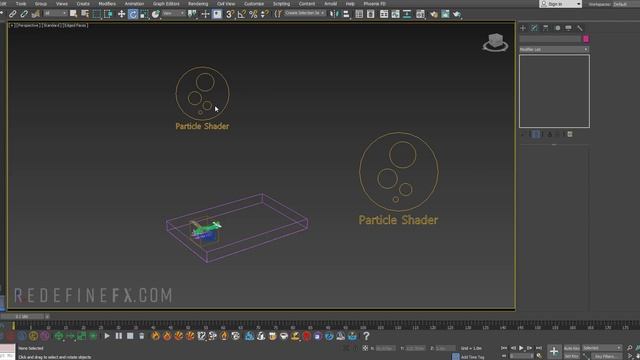This screenshot has width=640, height=360.
Task: Switch to the Create command panel tab
Action: pos(523,28)
